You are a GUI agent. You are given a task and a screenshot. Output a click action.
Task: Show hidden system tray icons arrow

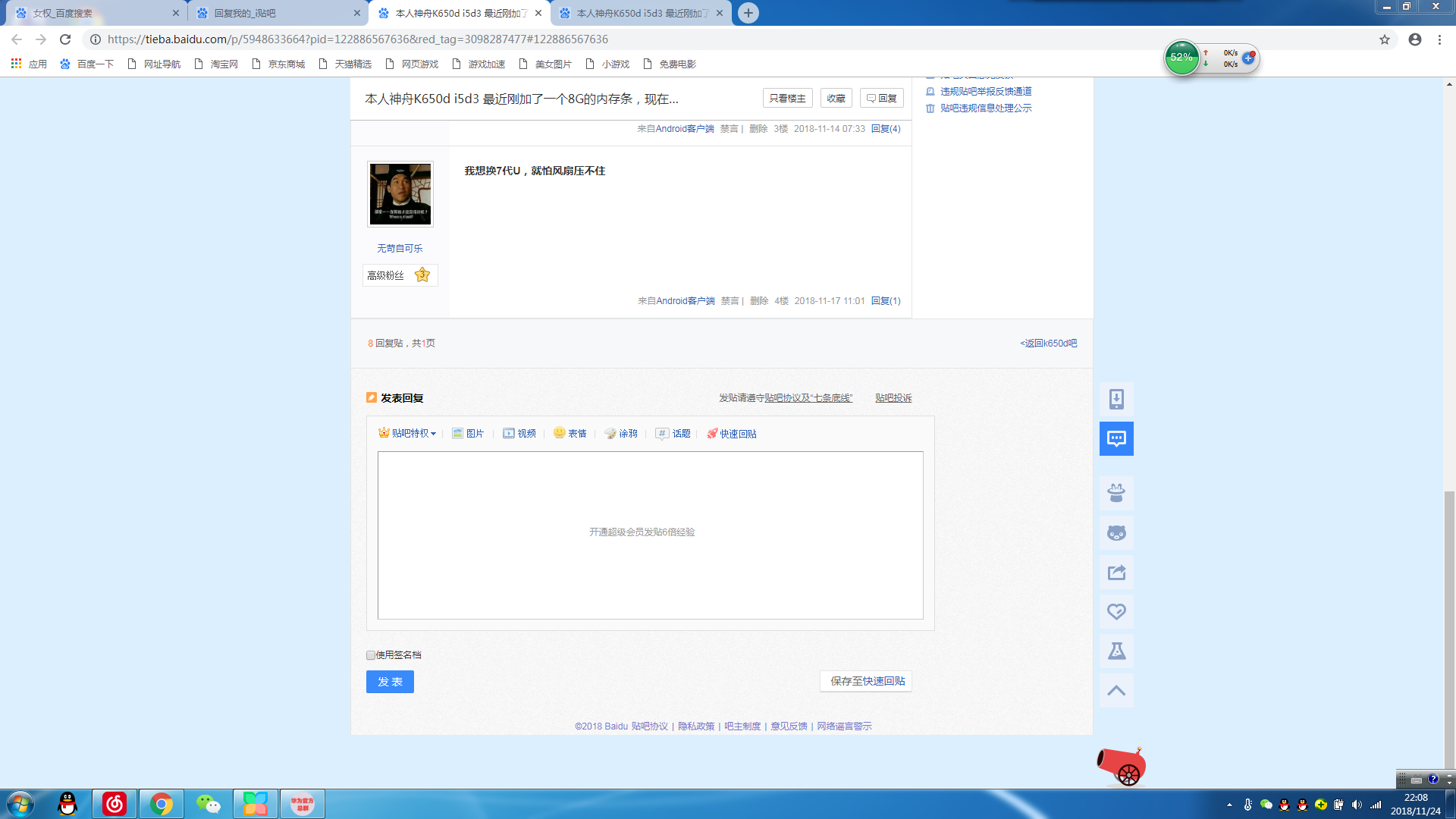(1229, 805)
